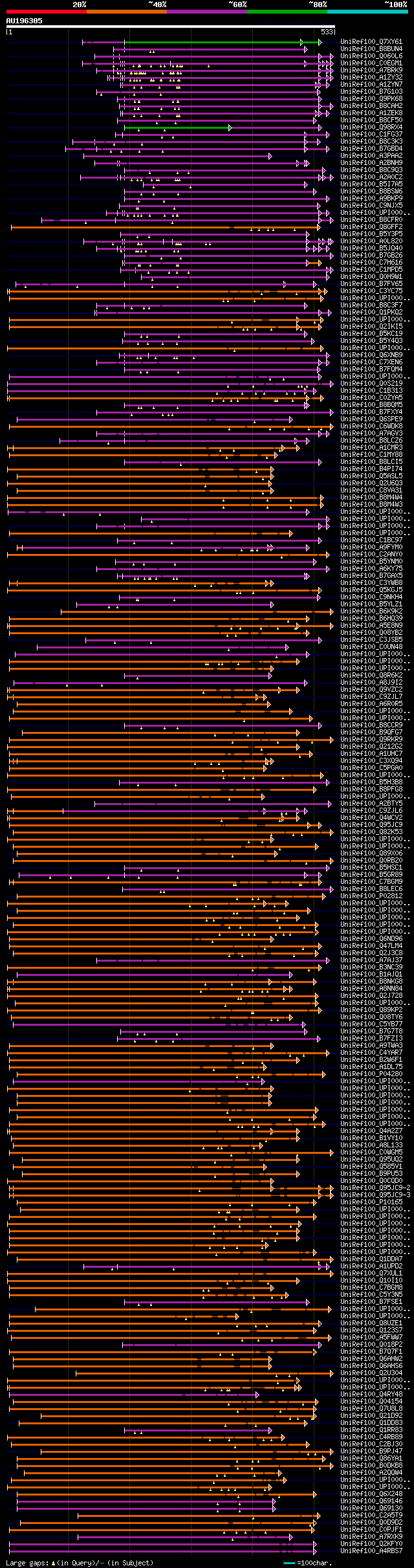The height and width of the screenshot is (1568, 414).
Task: Click the UniRef100_Q0RB20 label
Action: coord(371,861)
